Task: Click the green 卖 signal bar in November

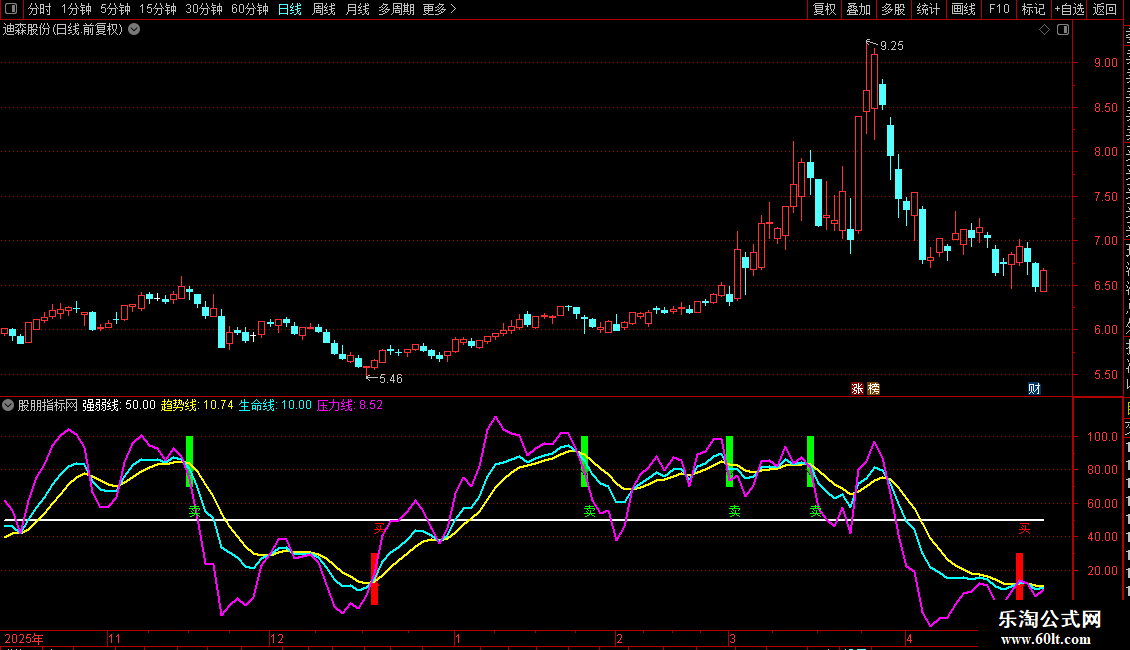Action: click(190, 461)
